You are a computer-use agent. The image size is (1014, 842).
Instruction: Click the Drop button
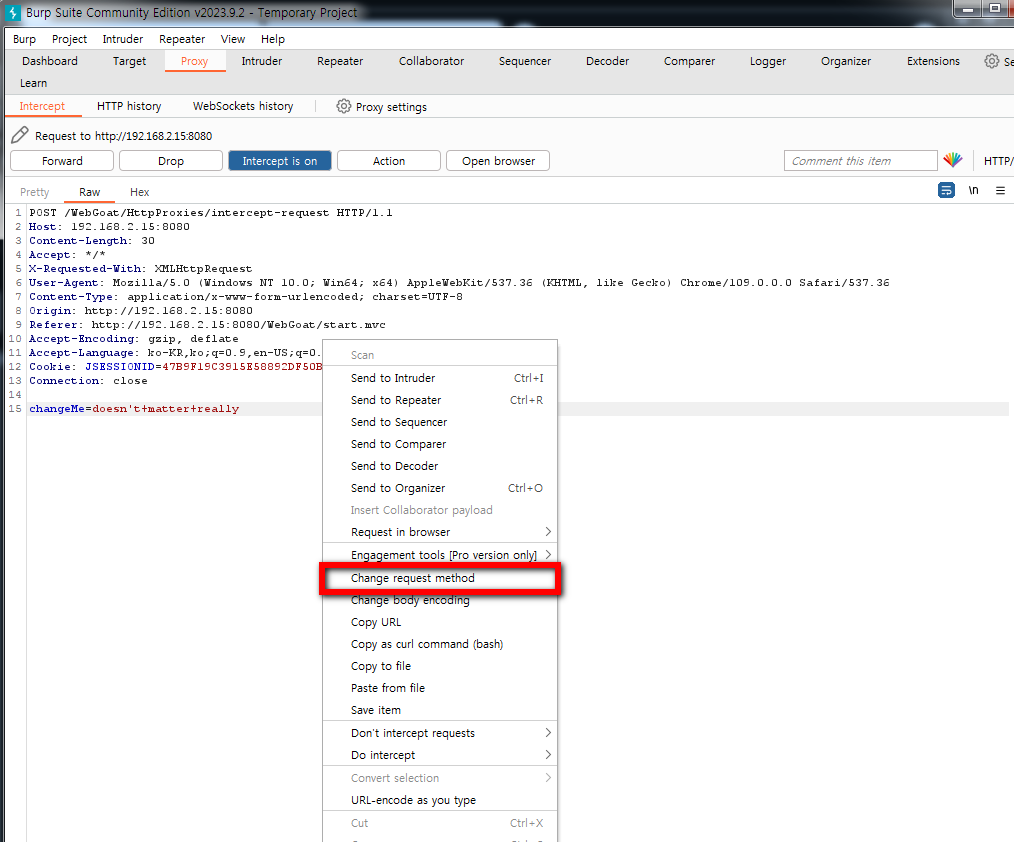tap(171, 161)
